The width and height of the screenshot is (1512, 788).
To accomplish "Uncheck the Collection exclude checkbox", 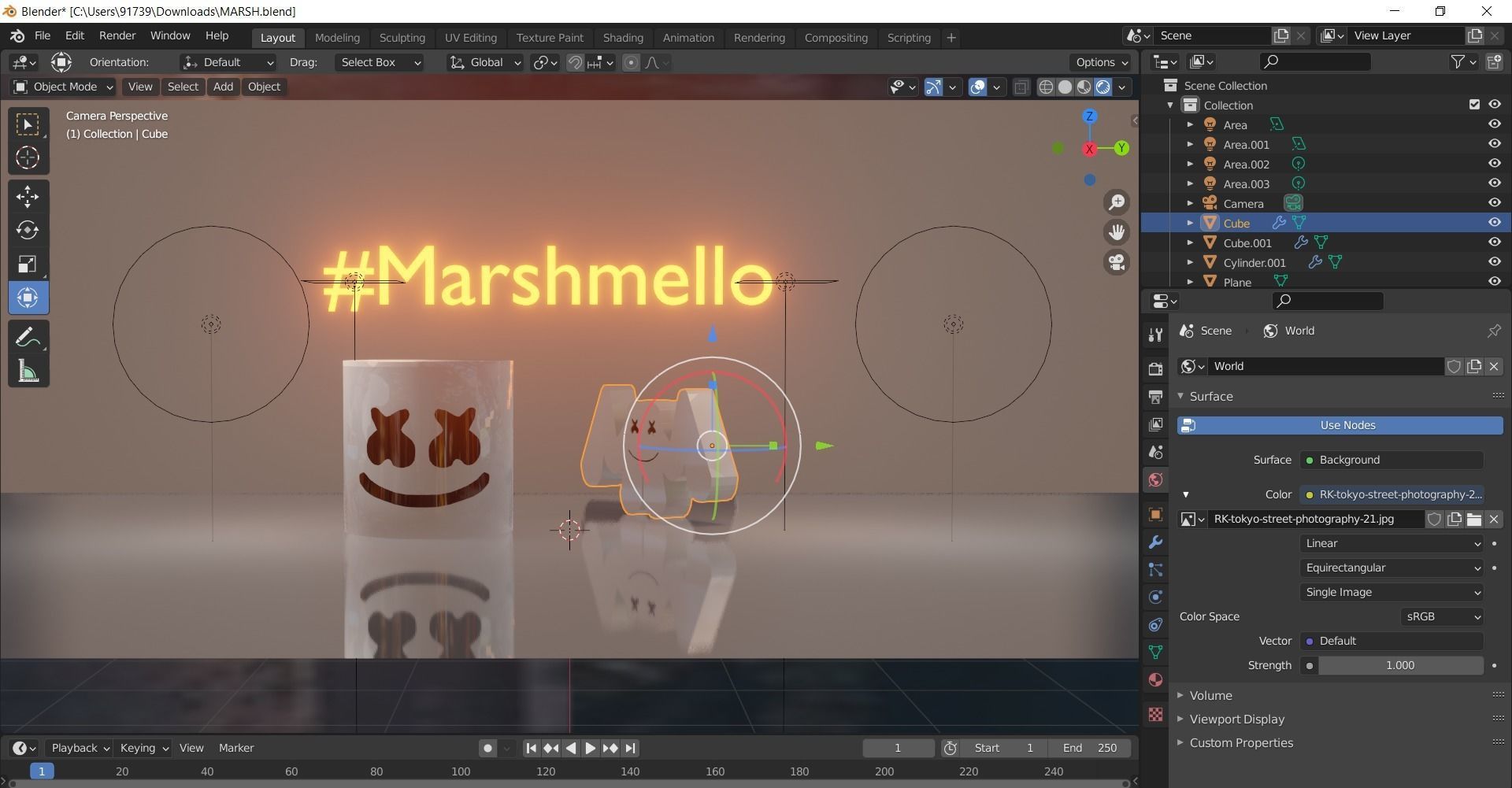I will click(1474, 105).
